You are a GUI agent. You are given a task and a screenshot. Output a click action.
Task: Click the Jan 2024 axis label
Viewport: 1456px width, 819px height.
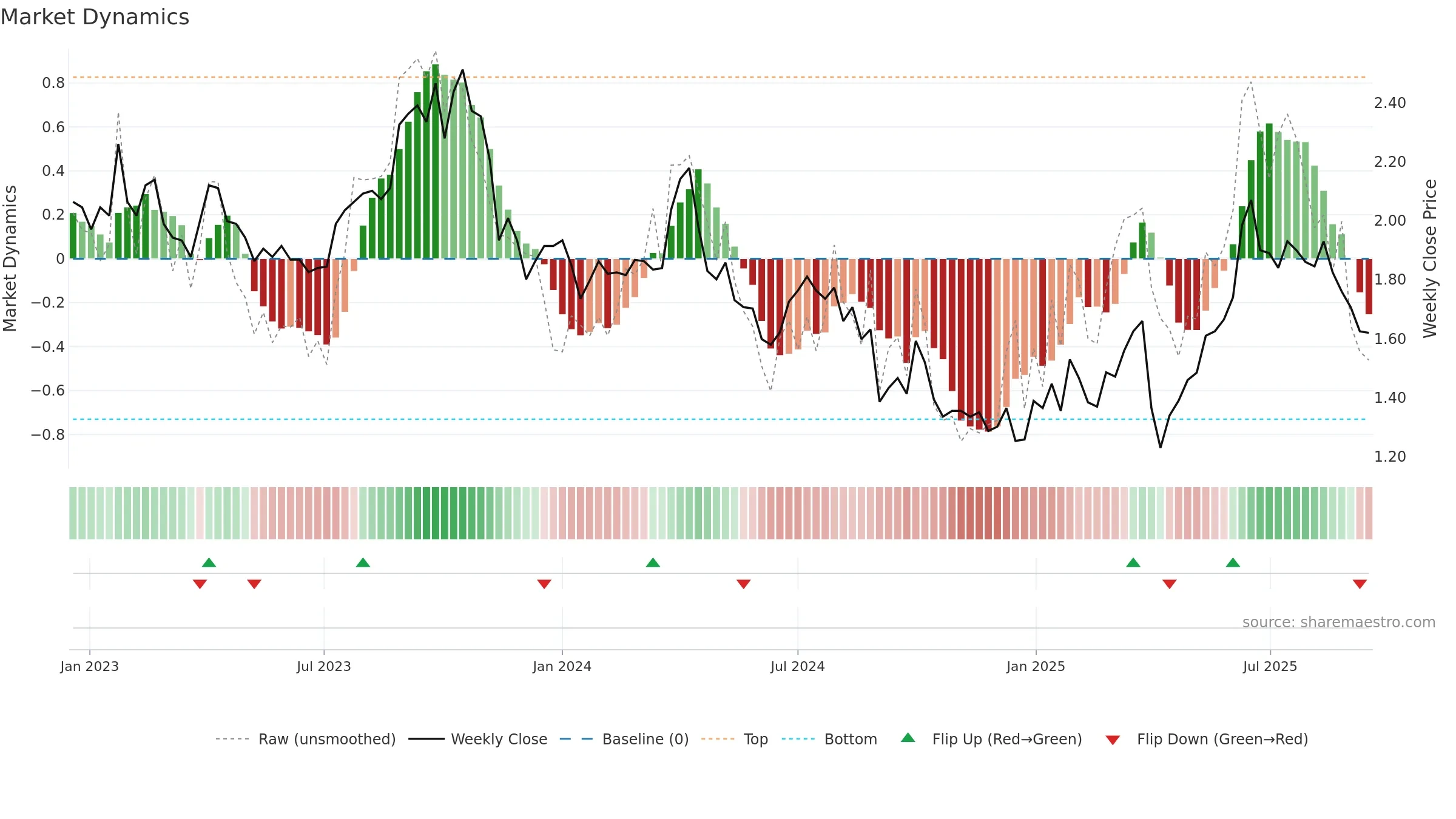pos(562,666)
